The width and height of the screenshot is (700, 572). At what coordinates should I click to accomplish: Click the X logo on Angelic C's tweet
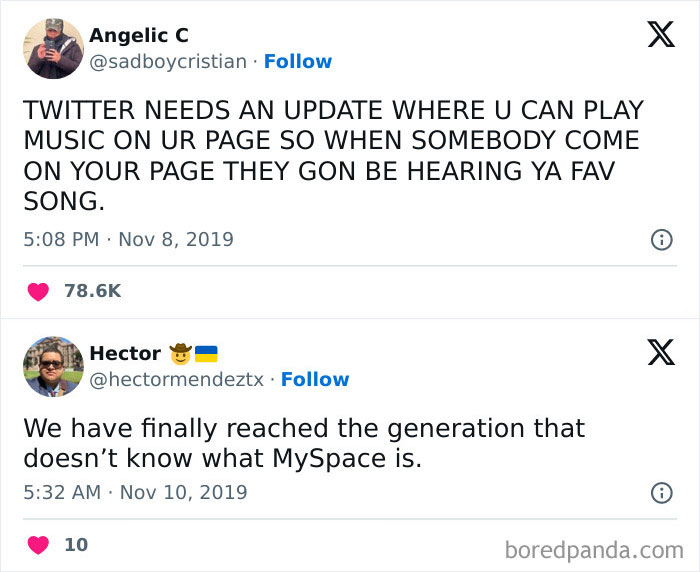point(661,34)
